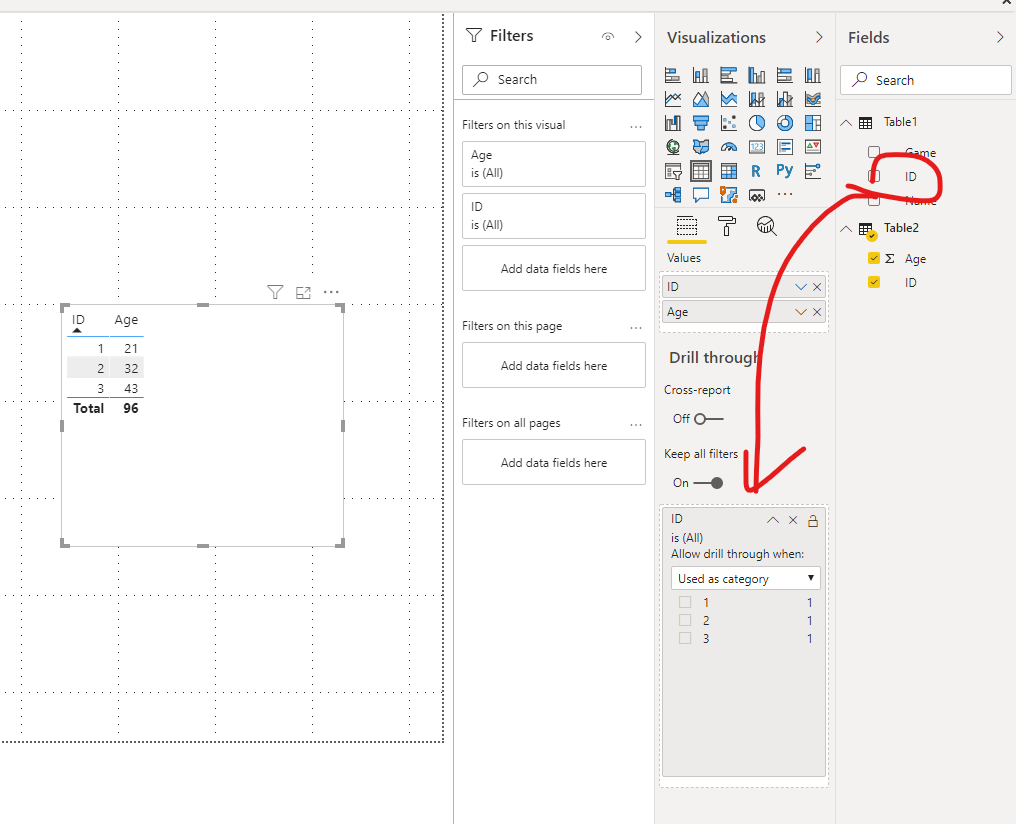Check value 3 in drill through ID filter
Image resolution: width=1016 pixels, height=824 pixels.
click(x=685, y=639)
